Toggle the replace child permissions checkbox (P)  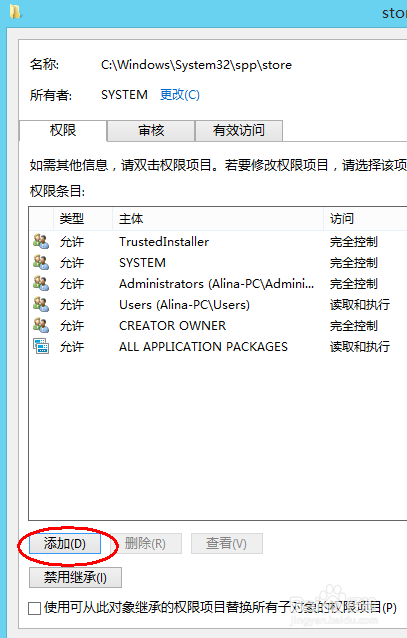point(35,608)
